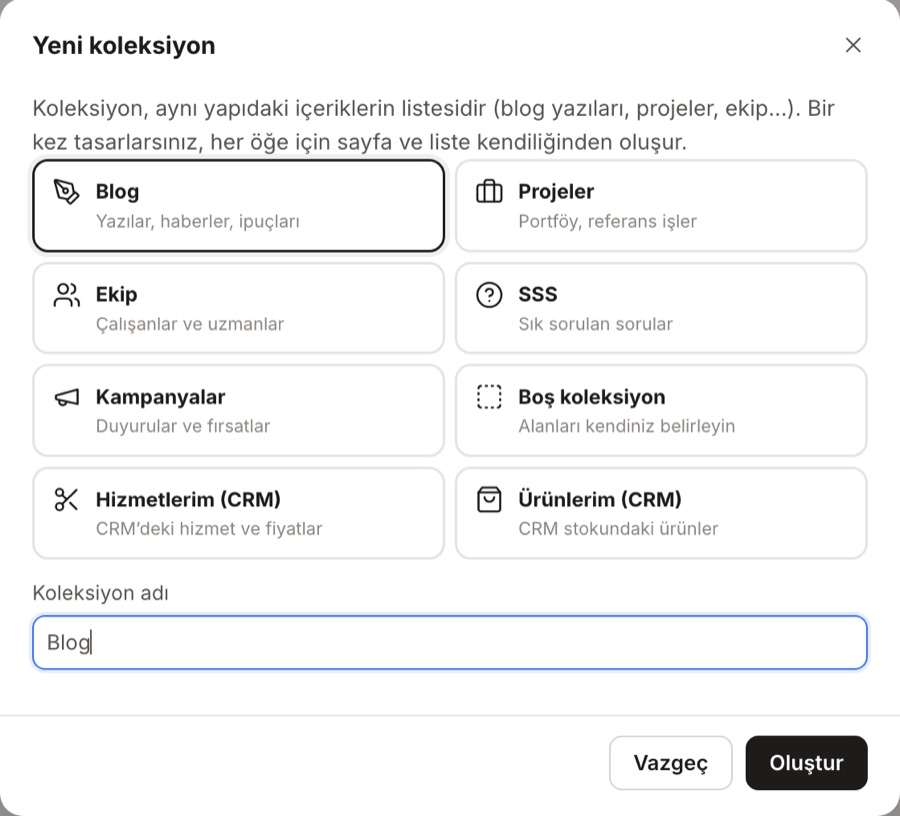Viewport: 900px width, 816px height.
Task: Click the 'Çalışanlar ve uzmanlar' description
Action: (189, 324)
